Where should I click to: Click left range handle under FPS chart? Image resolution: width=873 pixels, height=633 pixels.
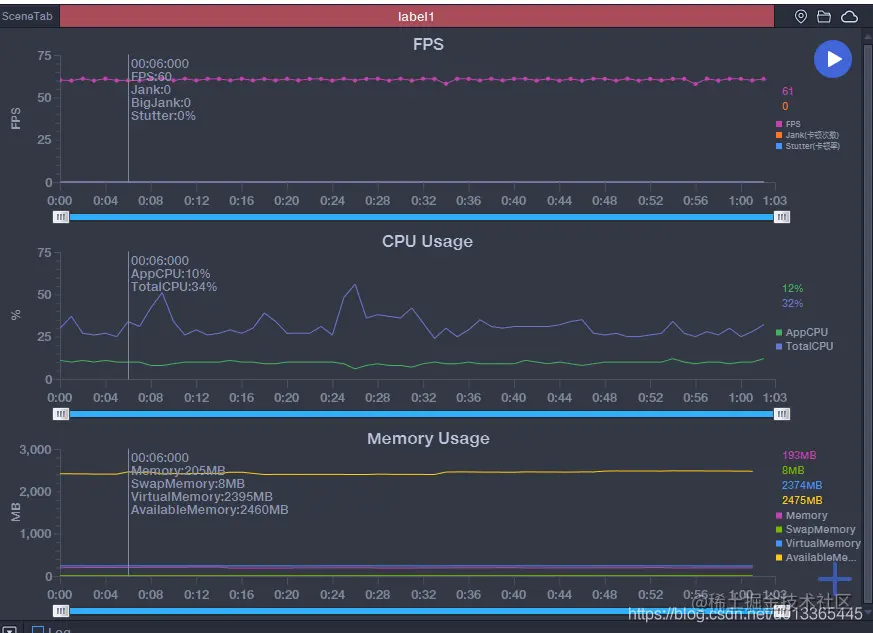point(61,217)
